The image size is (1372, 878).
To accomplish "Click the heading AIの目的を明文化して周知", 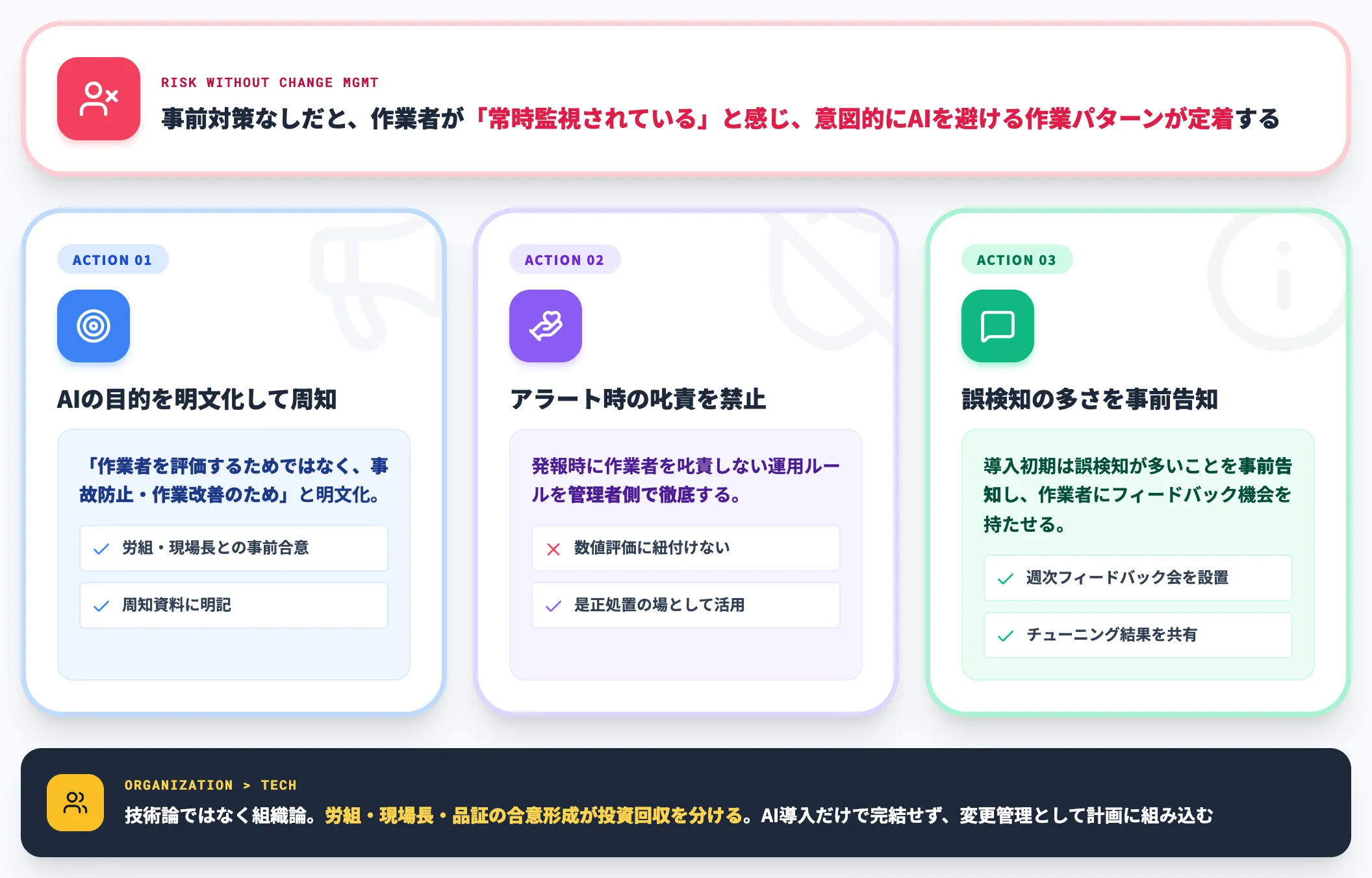I will point(197,399).
